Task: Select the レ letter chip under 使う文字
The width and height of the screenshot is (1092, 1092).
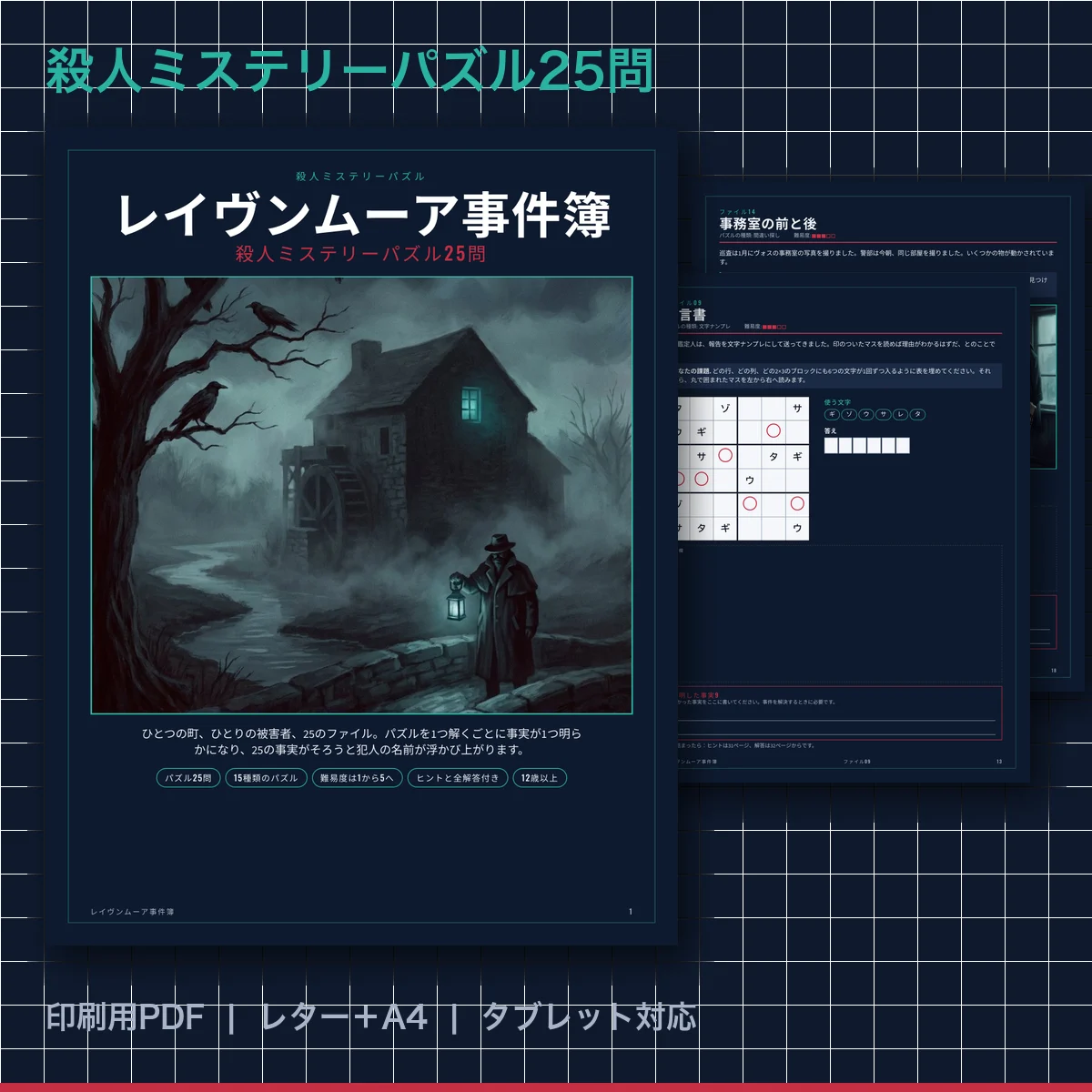Action: point(901,414)
